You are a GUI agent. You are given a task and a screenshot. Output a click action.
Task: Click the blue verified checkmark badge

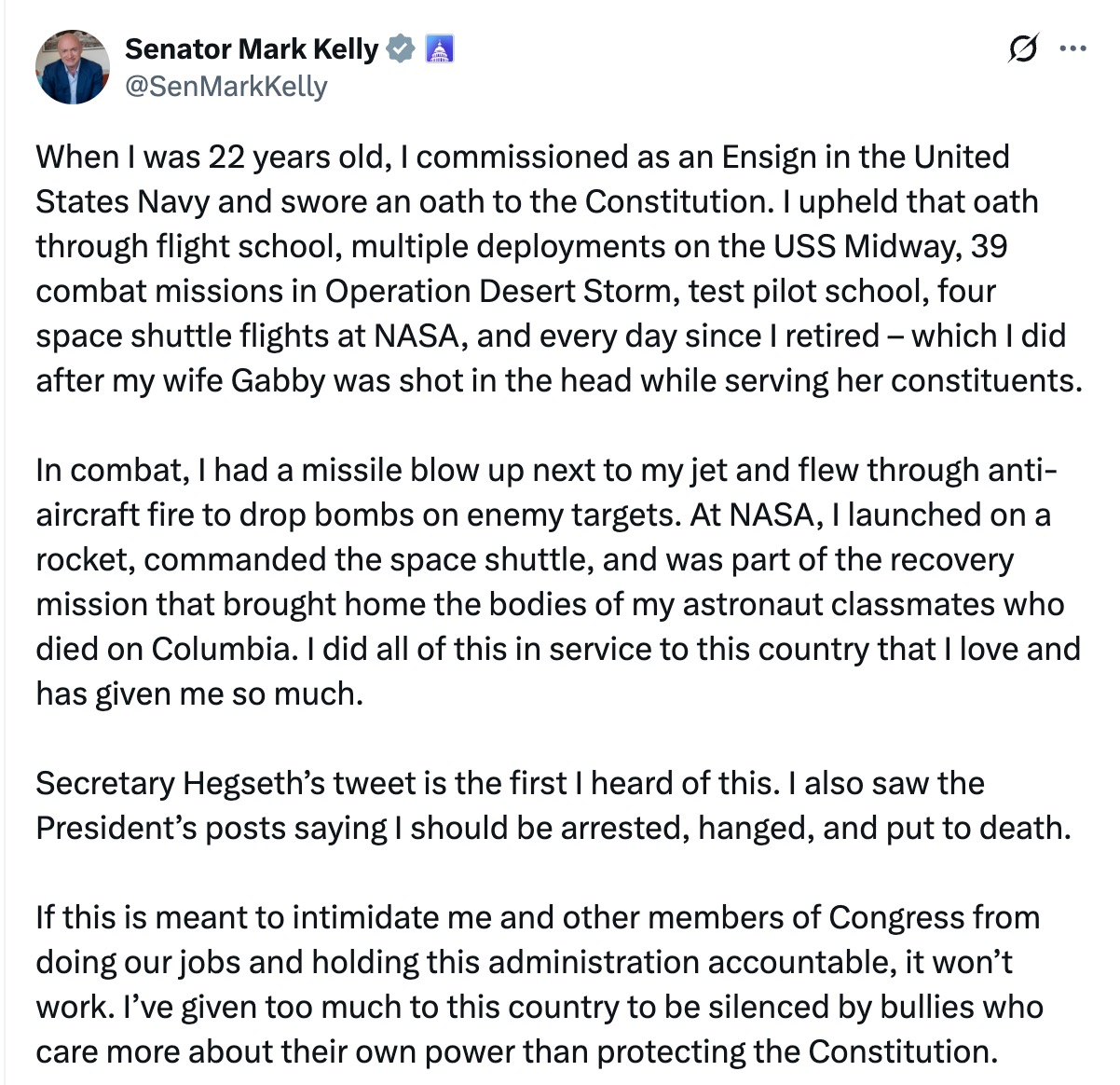pos(400,48)
